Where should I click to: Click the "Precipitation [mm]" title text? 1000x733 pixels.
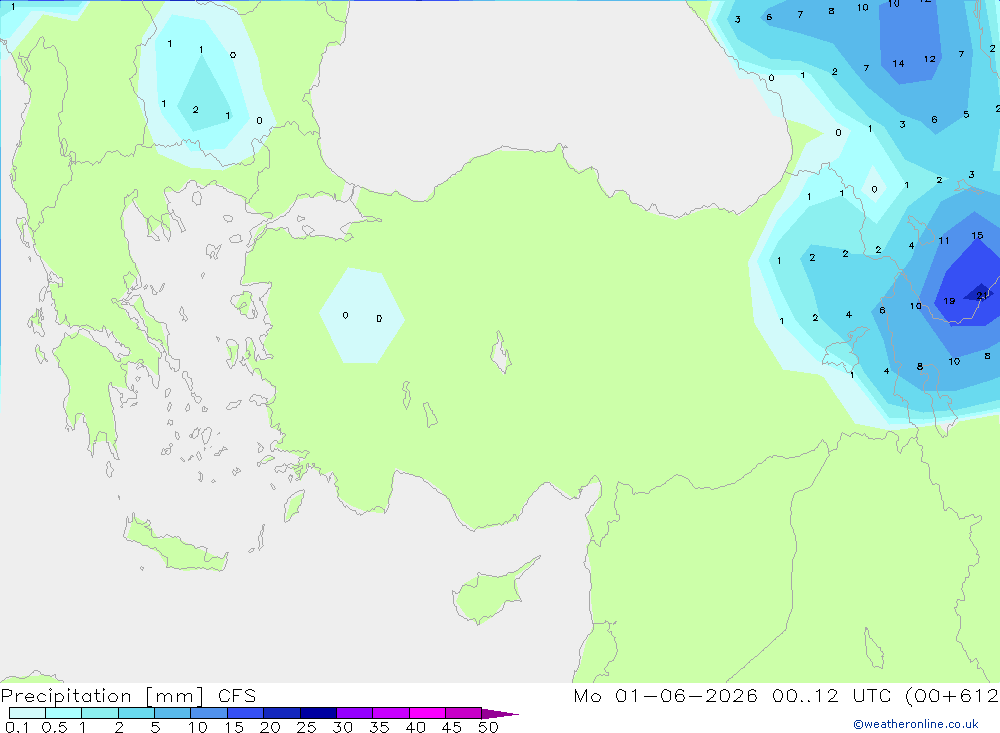102,696
